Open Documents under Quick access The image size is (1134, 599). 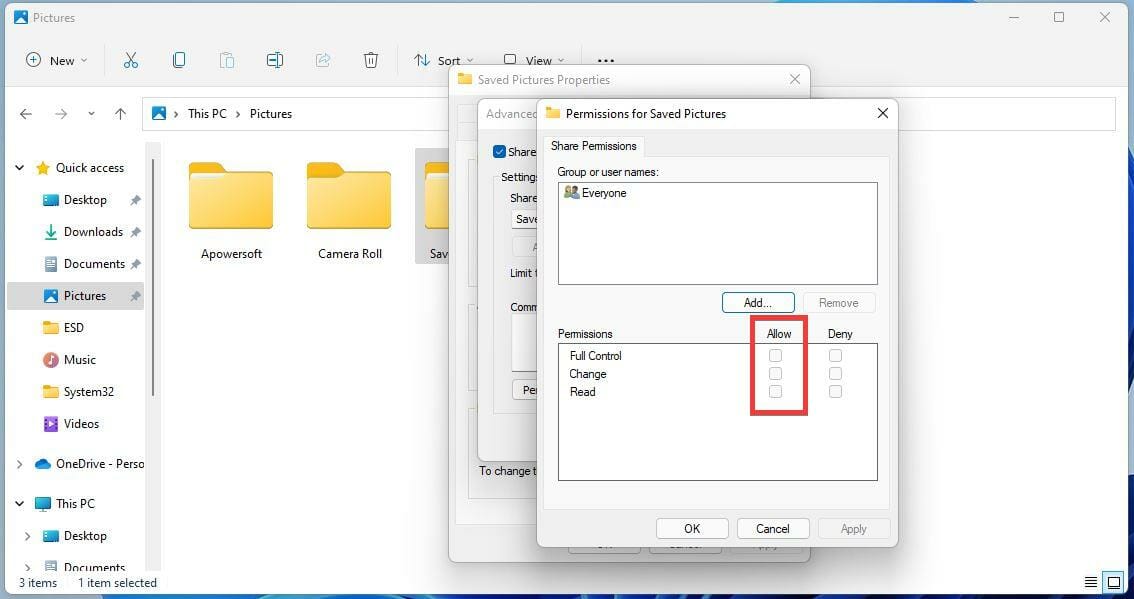click(94, 264)
